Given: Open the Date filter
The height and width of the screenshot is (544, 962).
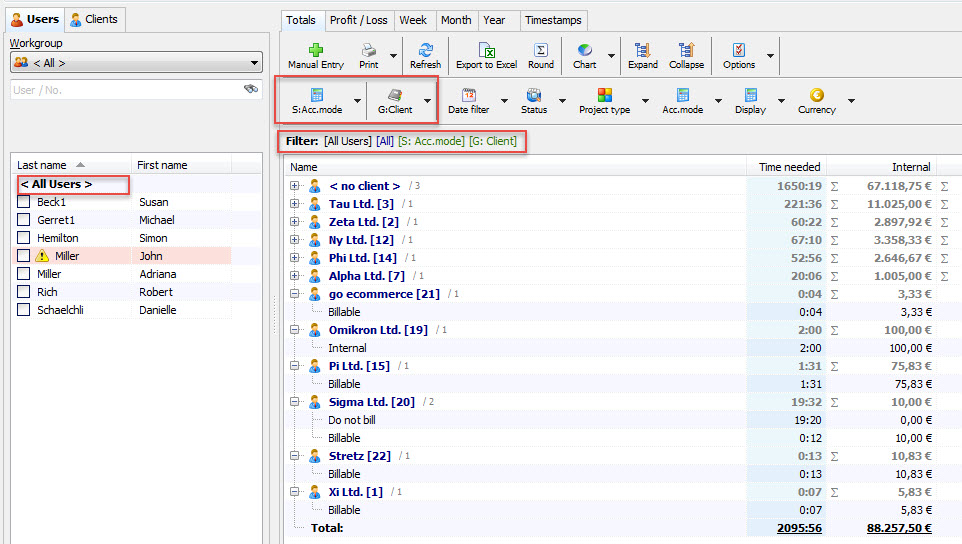Looking at the screenshot, I should tap(468, 100).
